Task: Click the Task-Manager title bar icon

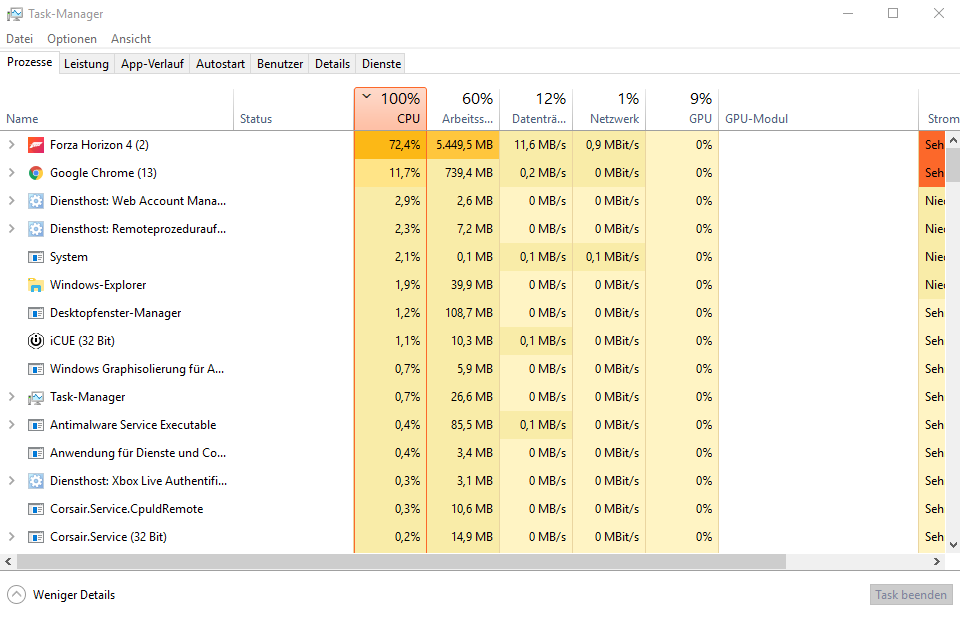Action: 15,14
